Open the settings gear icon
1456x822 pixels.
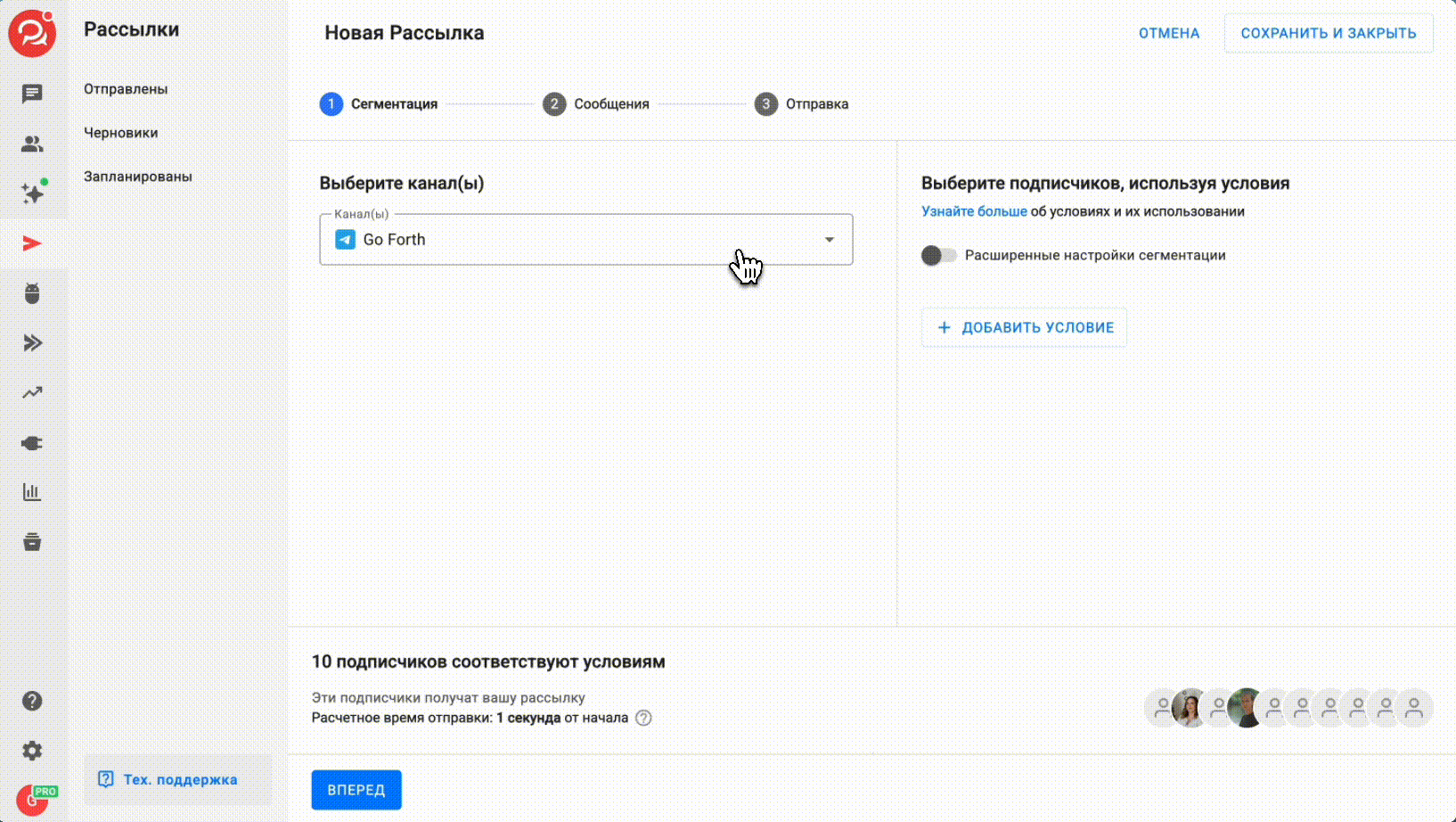point(32,751)
